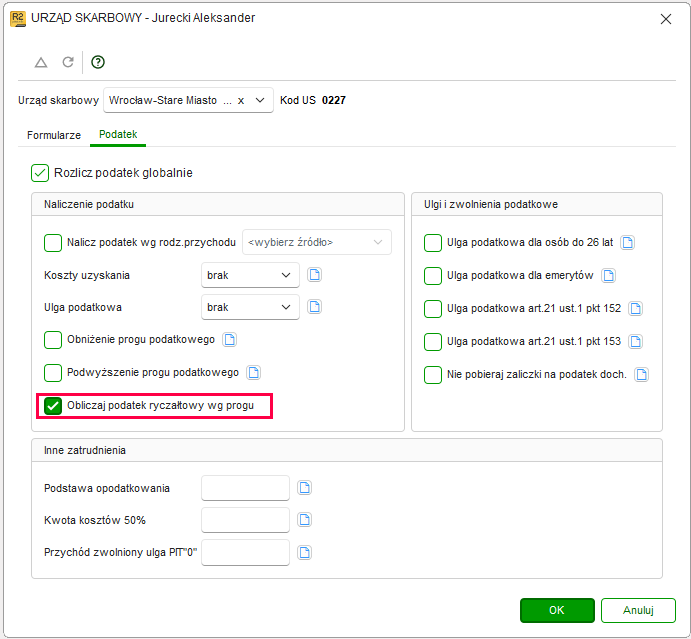This screenshot has height=639, width=691.
Task: Enable Ulga podatkowa dla osób do 26 lat
Action: [x=433, y=243]
